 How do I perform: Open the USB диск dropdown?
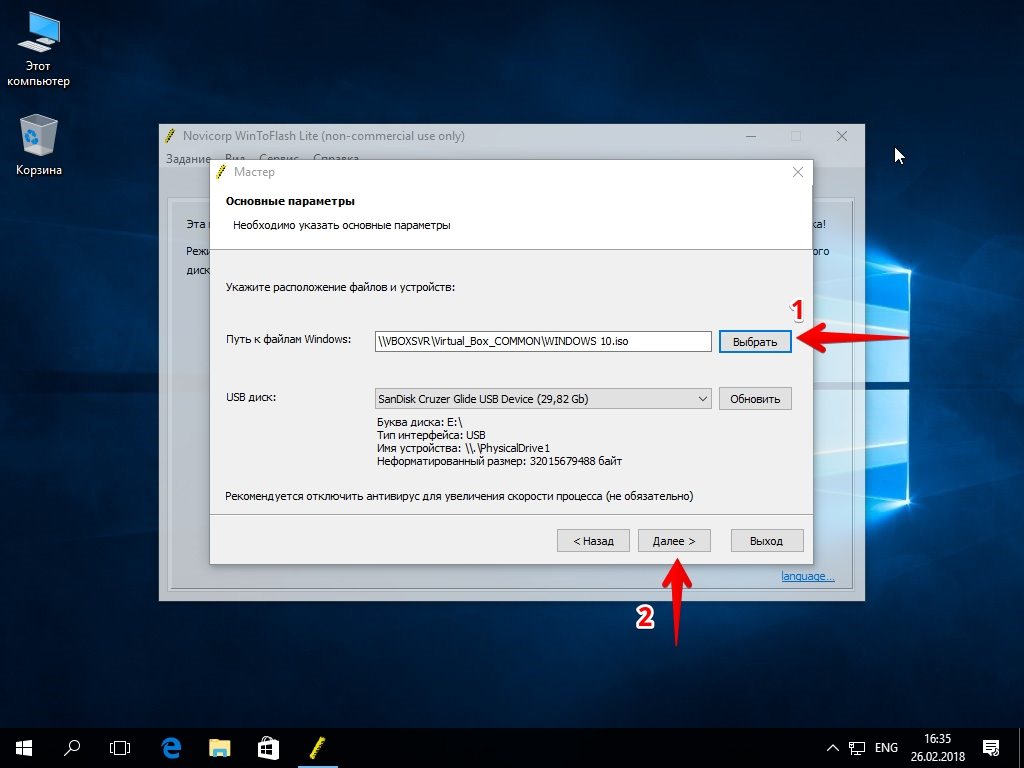[543, 399]
